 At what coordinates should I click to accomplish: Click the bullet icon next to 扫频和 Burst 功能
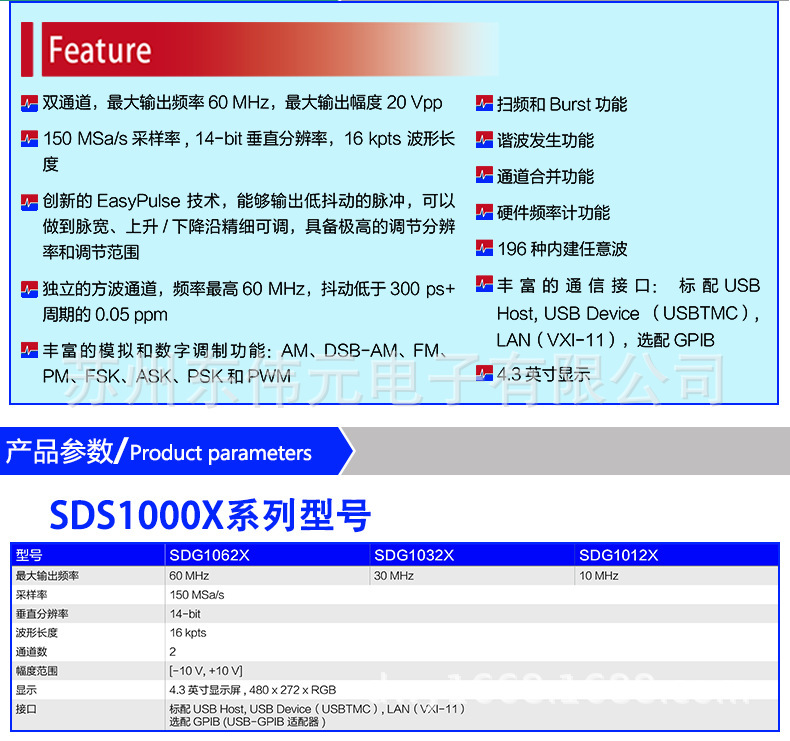coord(484,104)
